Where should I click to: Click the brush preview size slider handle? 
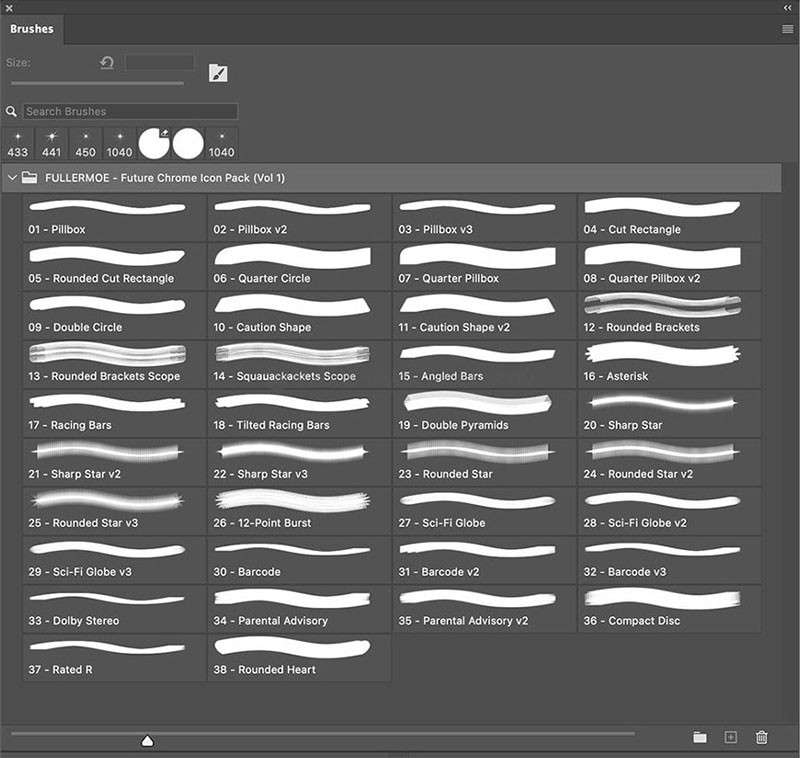tap(148, 740)
